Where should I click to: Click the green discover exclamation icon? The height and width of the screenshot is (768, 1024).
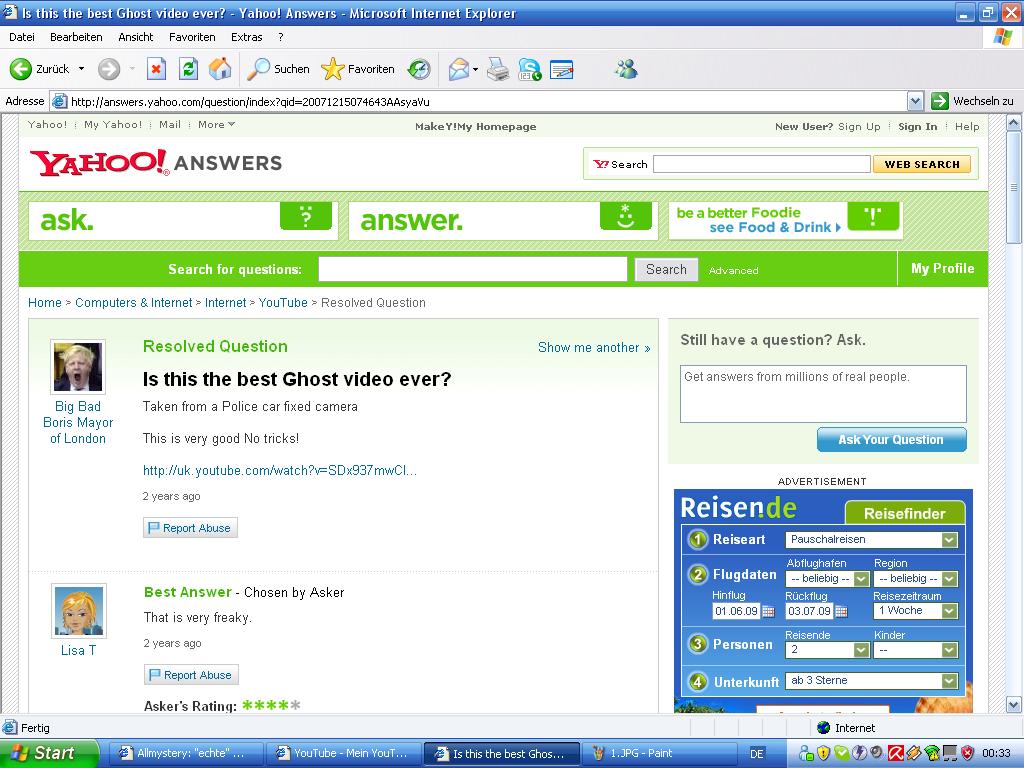873,216
